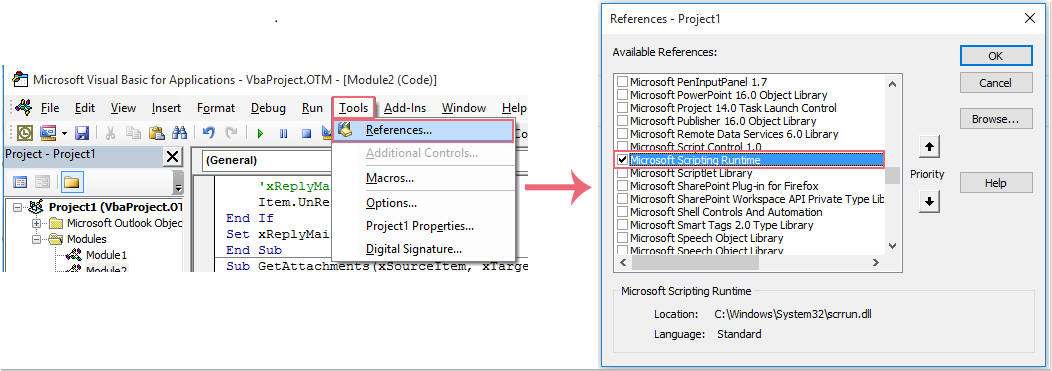Click the Cut scissors icon
Viewport: 1052px width, 371px height.
[111, 132]
